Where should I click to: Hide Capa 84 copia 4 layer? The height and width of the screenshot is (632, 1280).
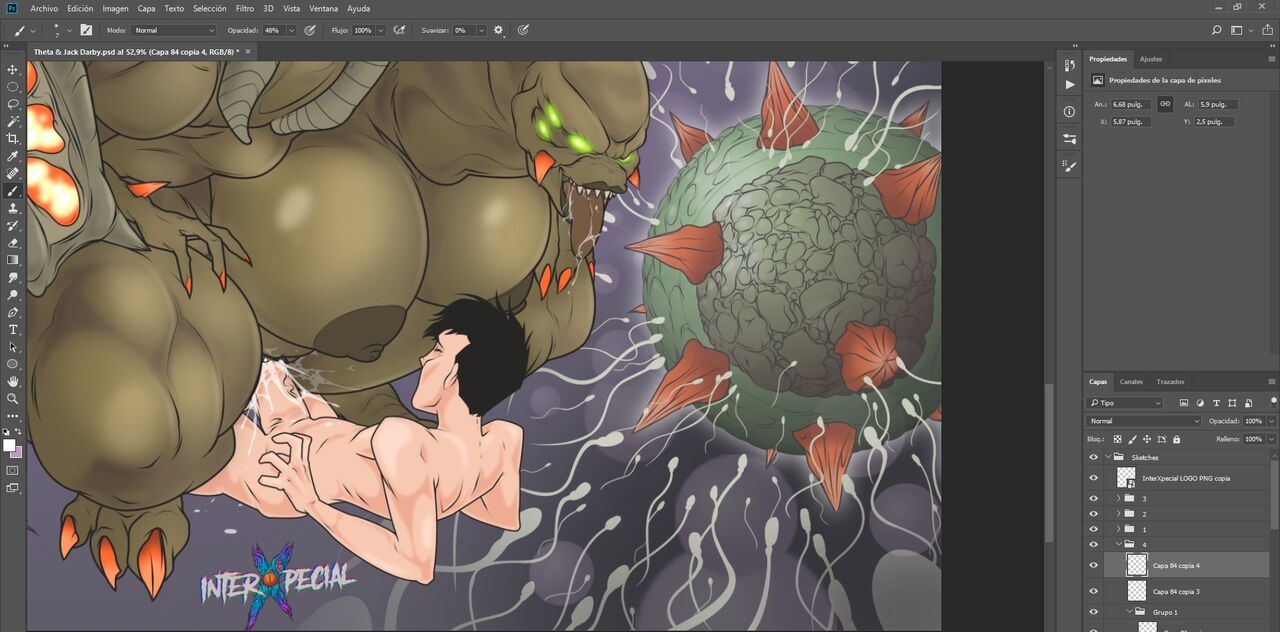[1093, 565]
